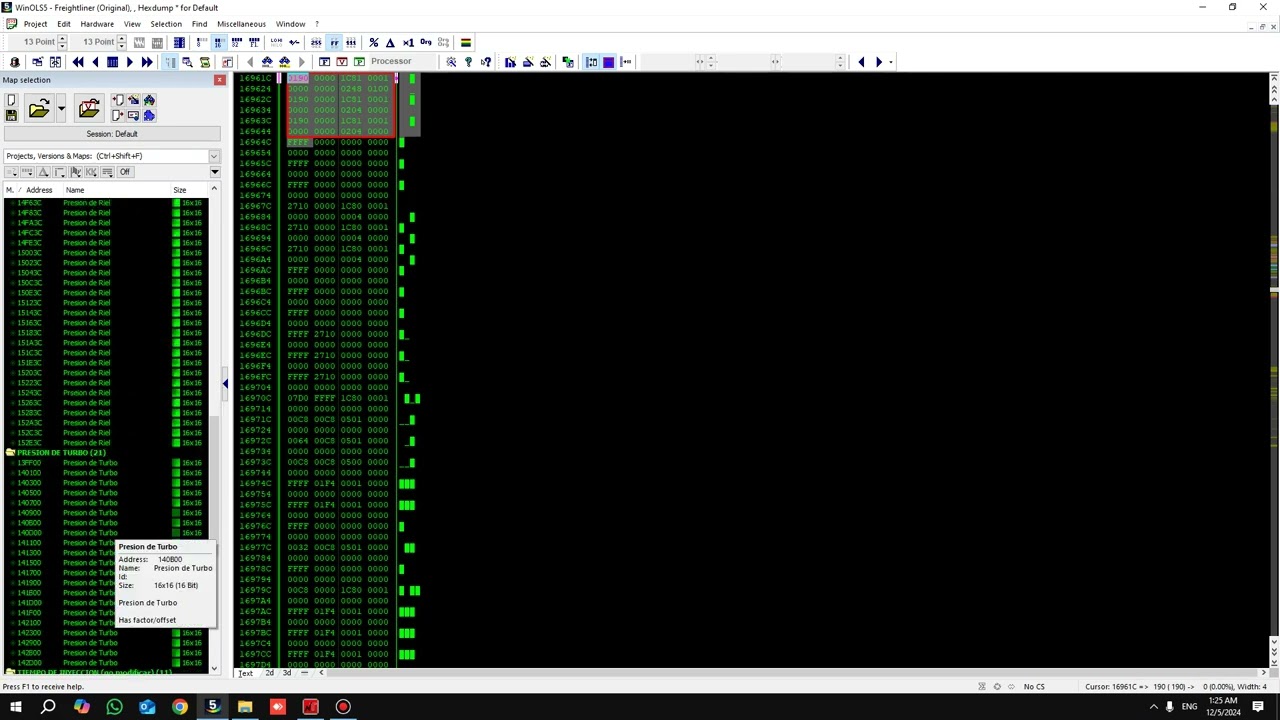This screenshot has width=1280, height=720.
Task: Increase the first 13 Point font stepper
Action: 62,39
